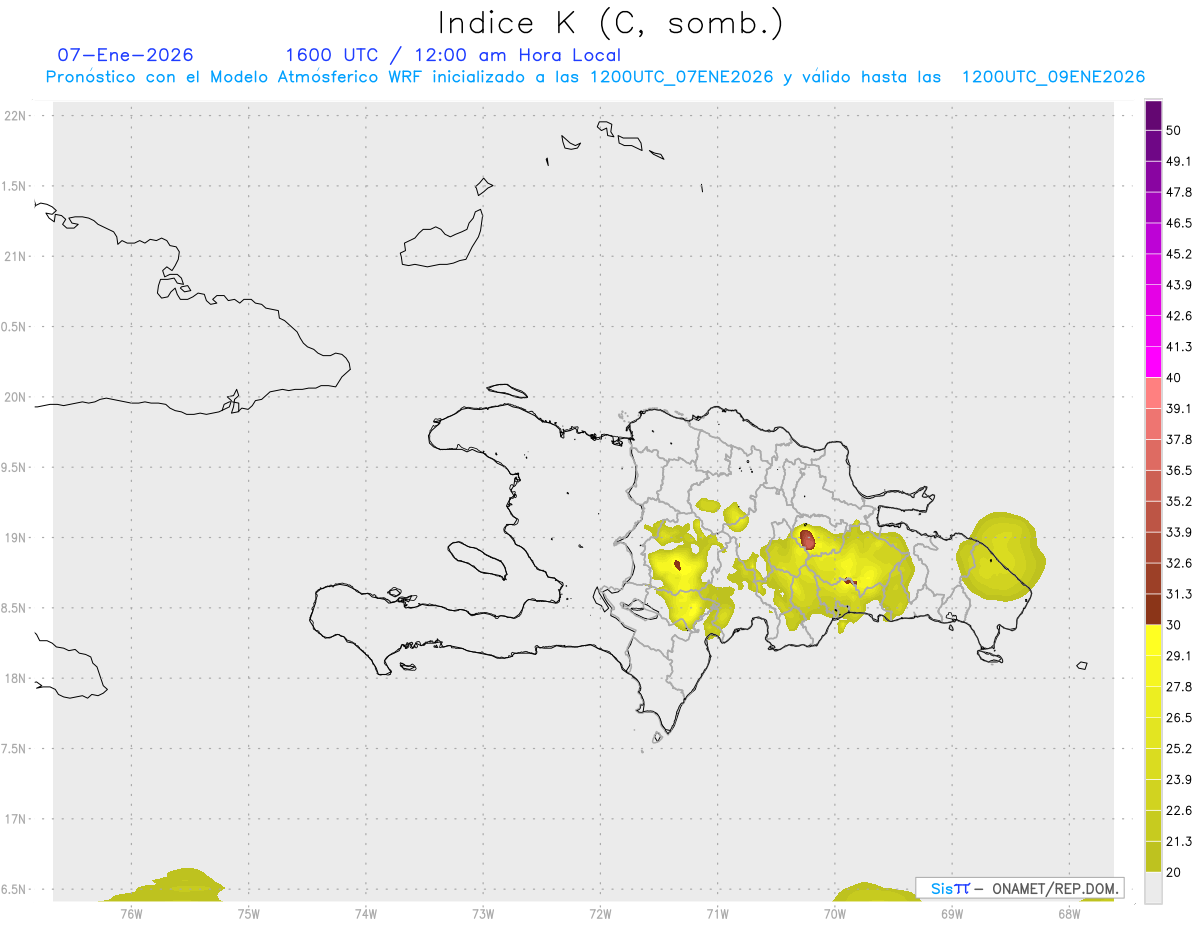
Task: Pick the reddish swatch between 35.2 and 33.9
Action: [x=1153, y=517]
